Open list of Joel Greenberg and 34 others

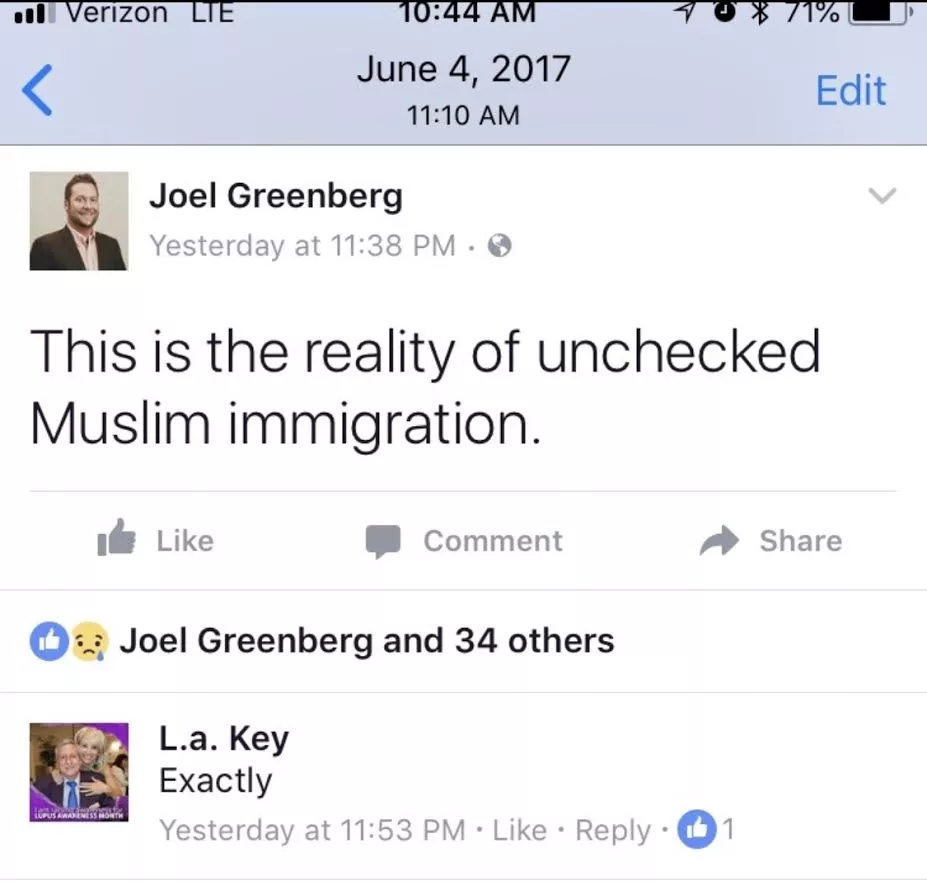pyautogui.click(x=367, y=641)
